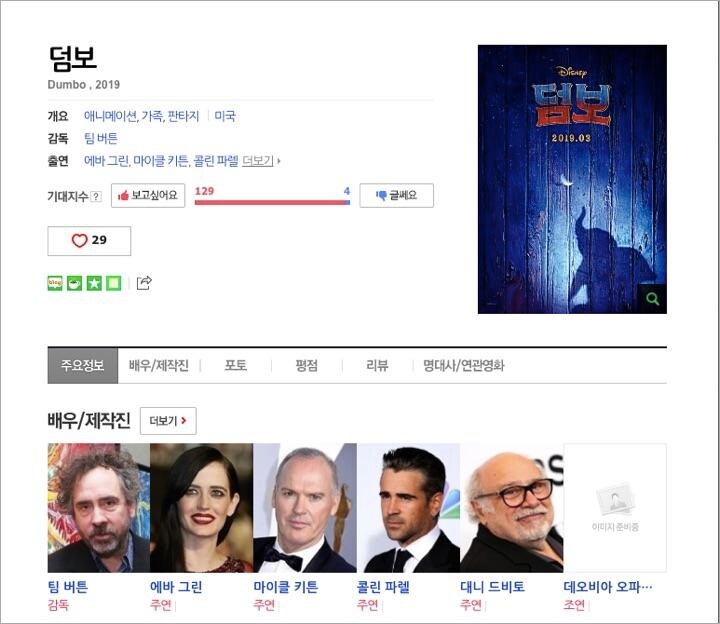
Task: Click the green star bookmark icon
Action: pyautogui.click(x=94, y=283)
